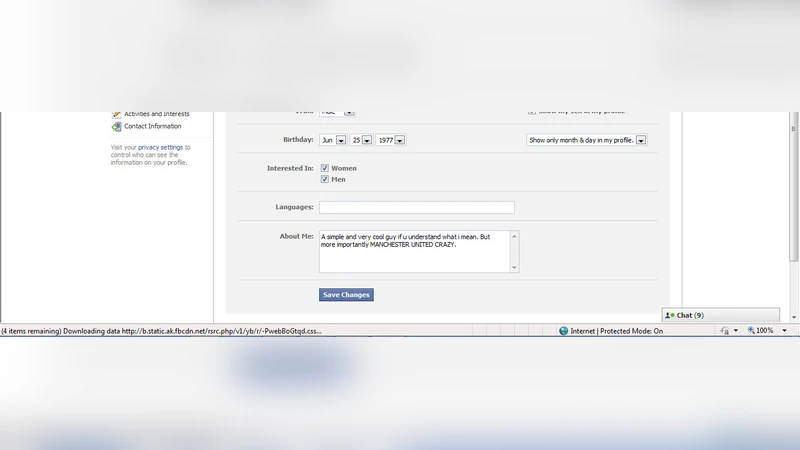The image size is (800, 450).
Task: Click the Chat person status icon
Action: [x=669, y=315]
